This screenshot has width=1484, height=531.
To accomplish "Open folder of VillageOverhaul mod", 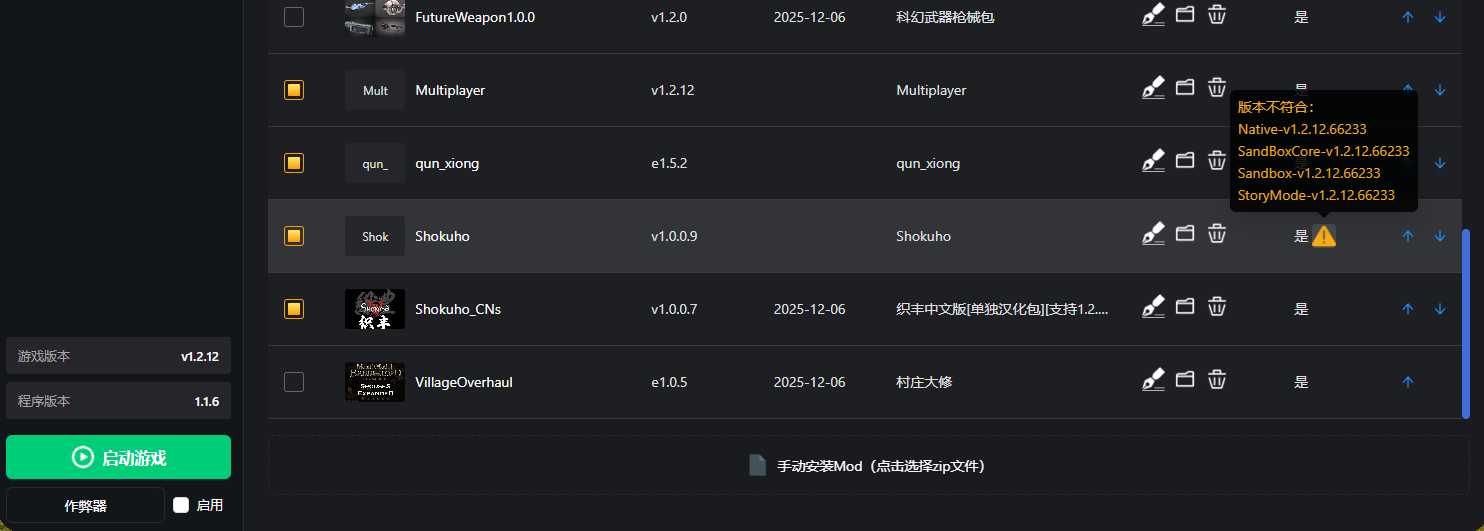I will (1185, 379).
